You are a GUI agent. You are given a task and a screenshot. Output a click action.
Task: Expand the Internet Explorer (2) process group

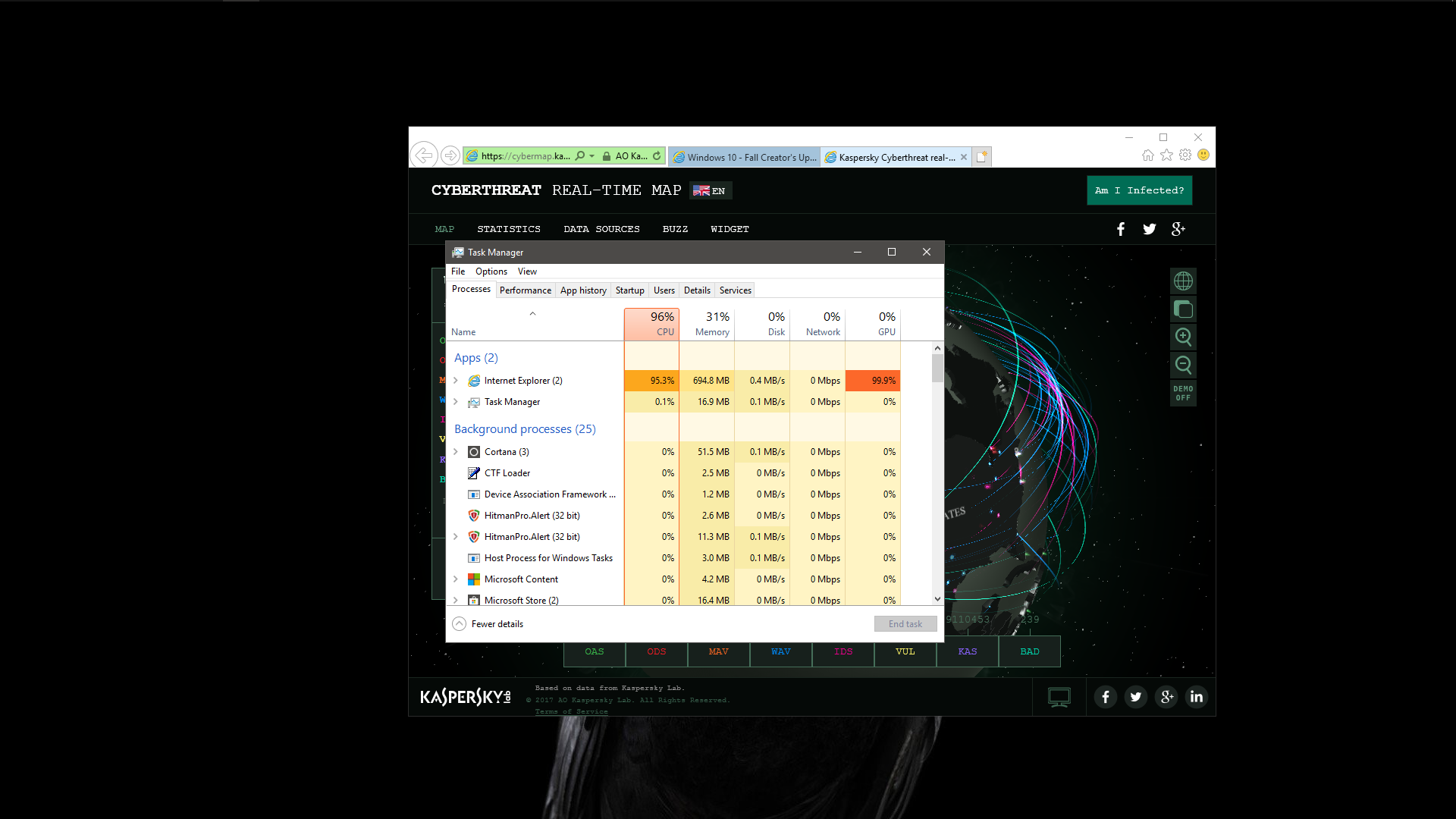[456, 381]
